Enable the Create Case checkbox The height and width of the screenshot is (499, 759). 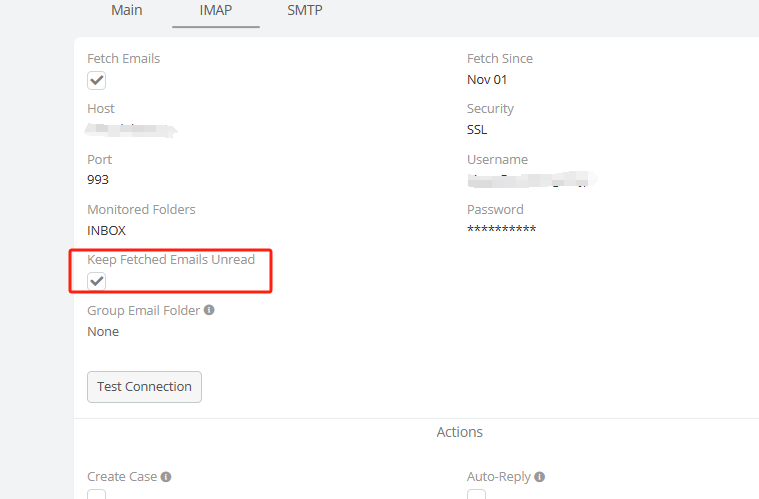click(x=97, y=495)
